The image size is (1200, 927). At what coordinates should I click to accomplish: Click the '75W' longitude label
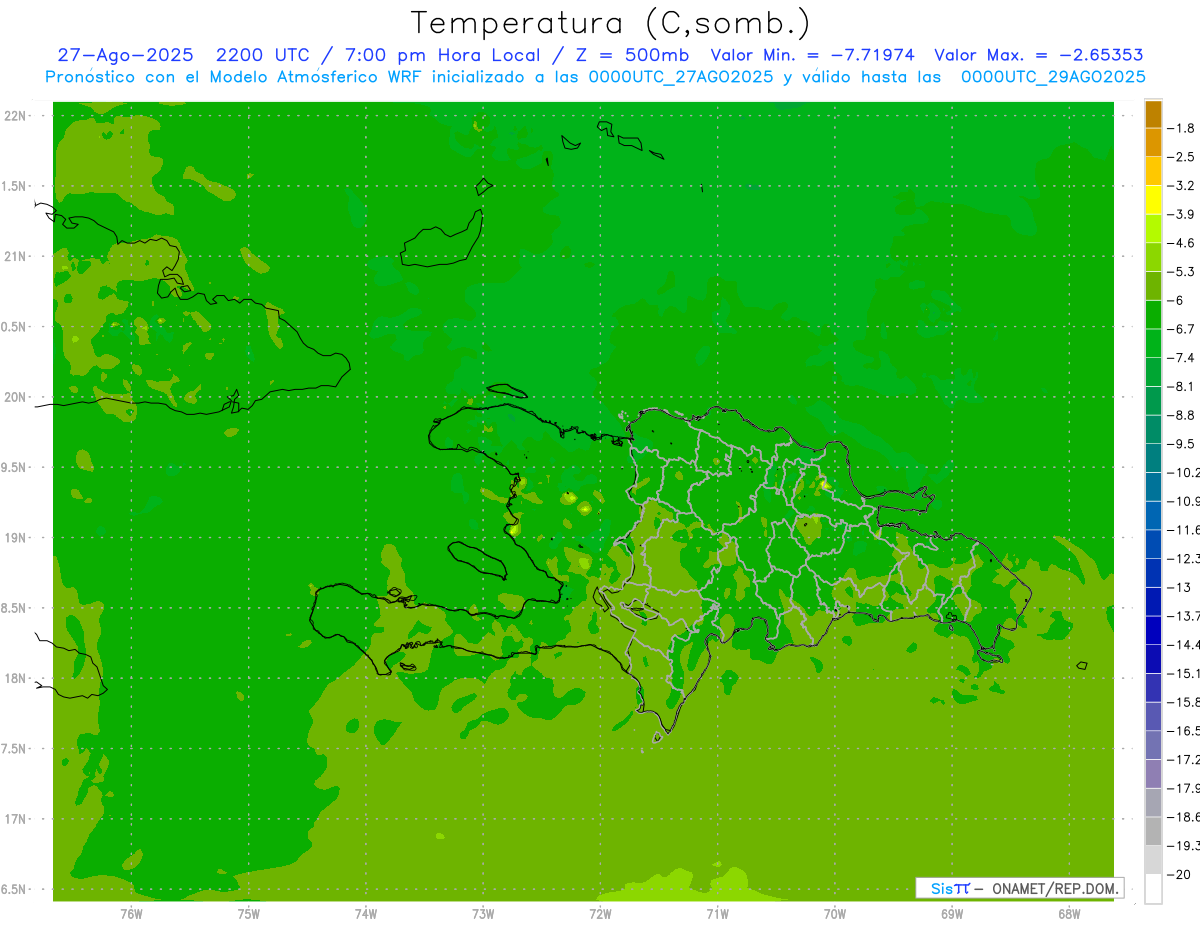tap(248, 913)
